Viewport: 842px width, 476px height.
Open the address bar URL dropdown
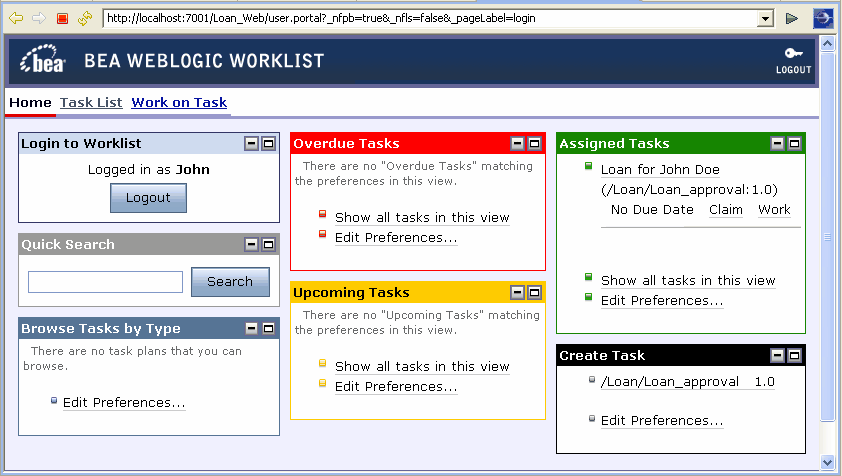coord(765,19)
